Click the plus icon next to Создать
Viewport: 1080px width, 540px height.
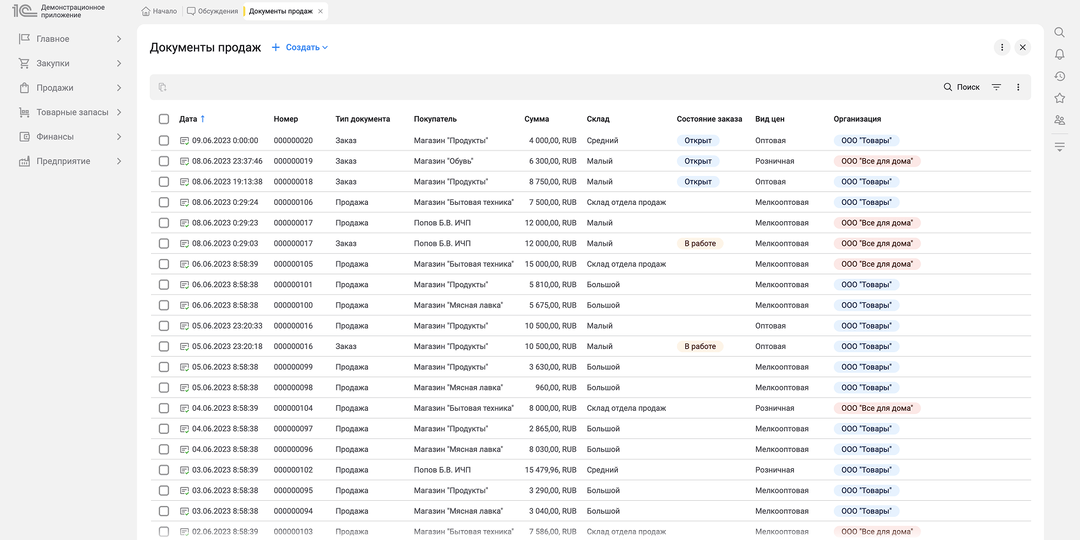276,48
